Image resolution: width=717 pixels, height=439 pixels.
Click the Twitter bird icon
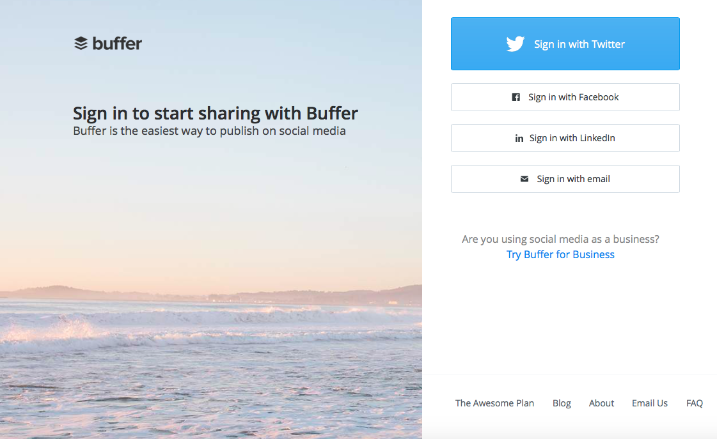point(515,44)
